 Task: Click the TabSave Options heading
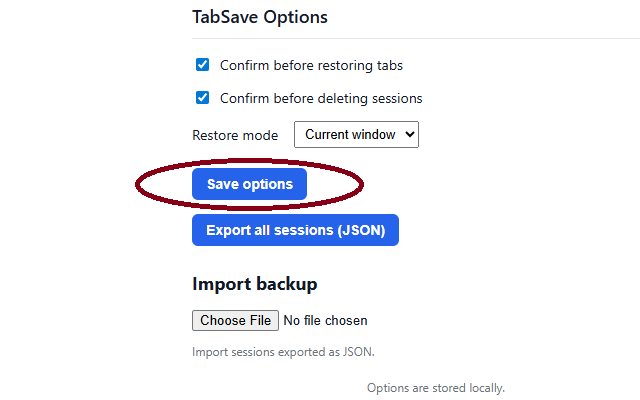(x=260, y=17)
